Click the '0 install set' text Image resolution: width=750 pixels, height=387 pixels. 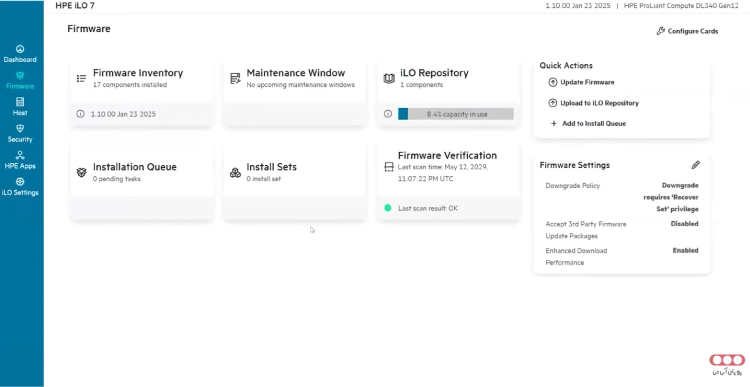[264, 179]
